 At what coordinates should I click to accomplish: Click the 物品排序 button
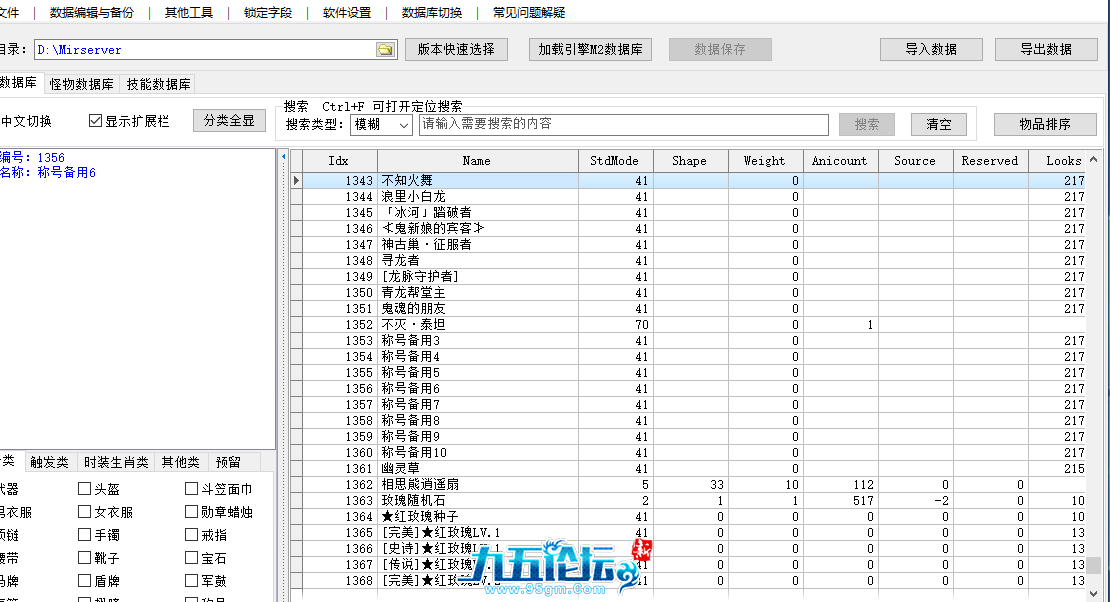[x=1044, y=124]
